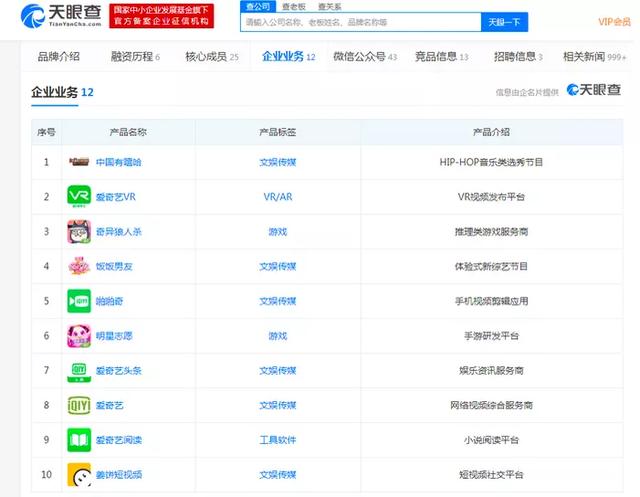Click into the company name search field

coord(361,22)
